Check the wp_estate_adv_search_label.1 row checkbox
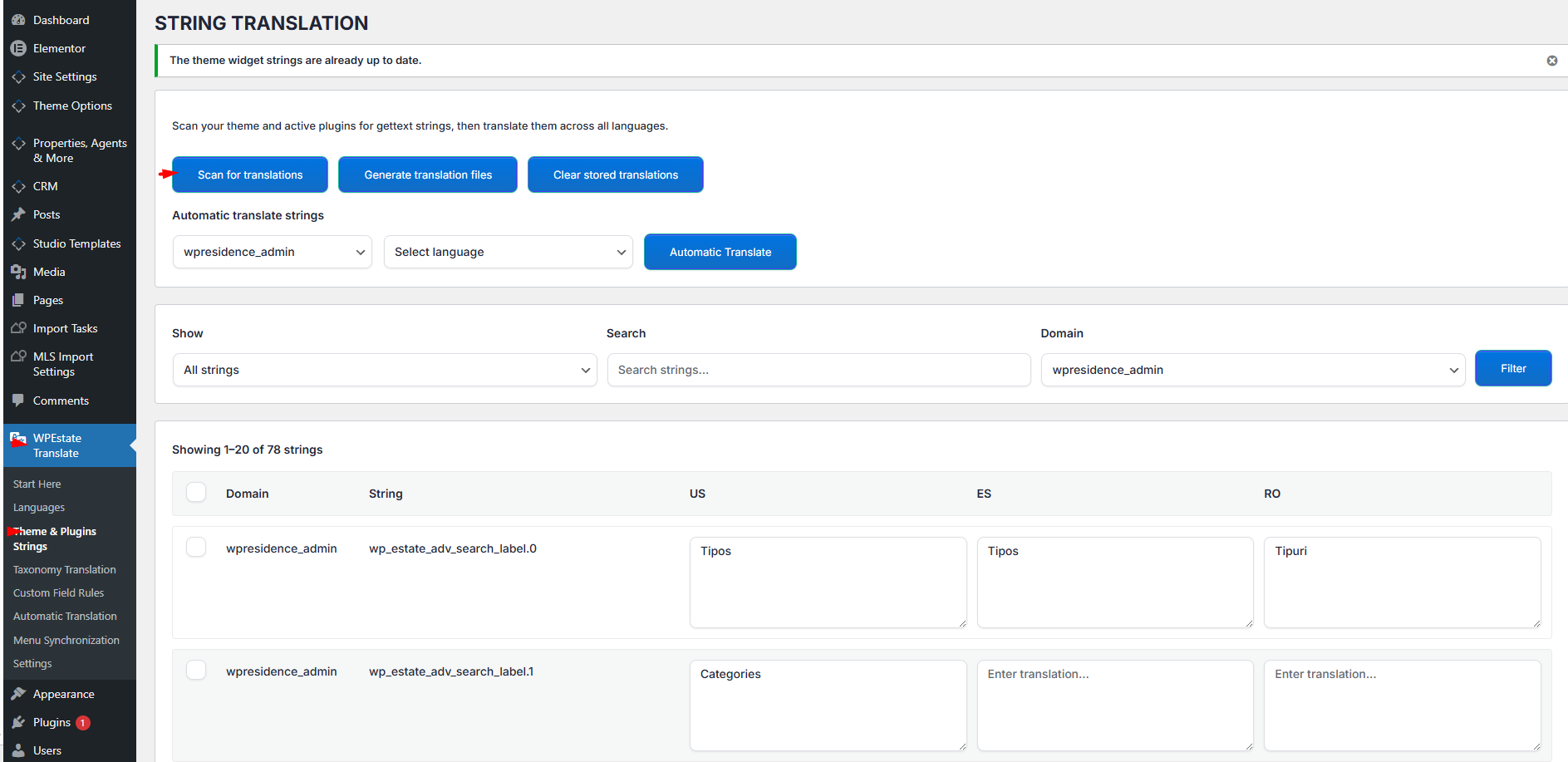Image resolution: width=1568 pixels, height=762 pixels. click(x=196, y=671)
